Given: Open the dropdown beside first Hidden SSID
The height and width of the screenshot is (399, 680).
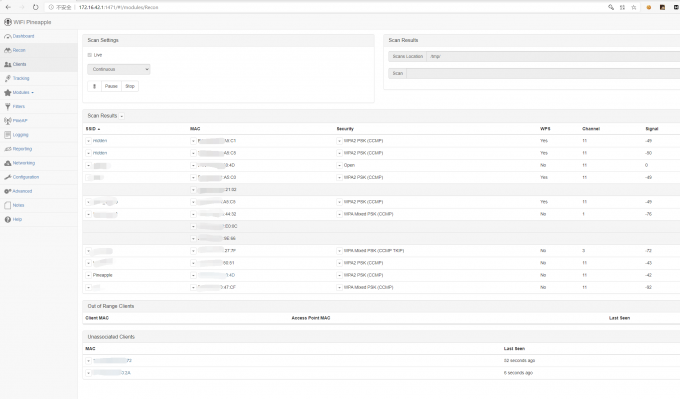Looking at the screenshot, I should point(88,141).
